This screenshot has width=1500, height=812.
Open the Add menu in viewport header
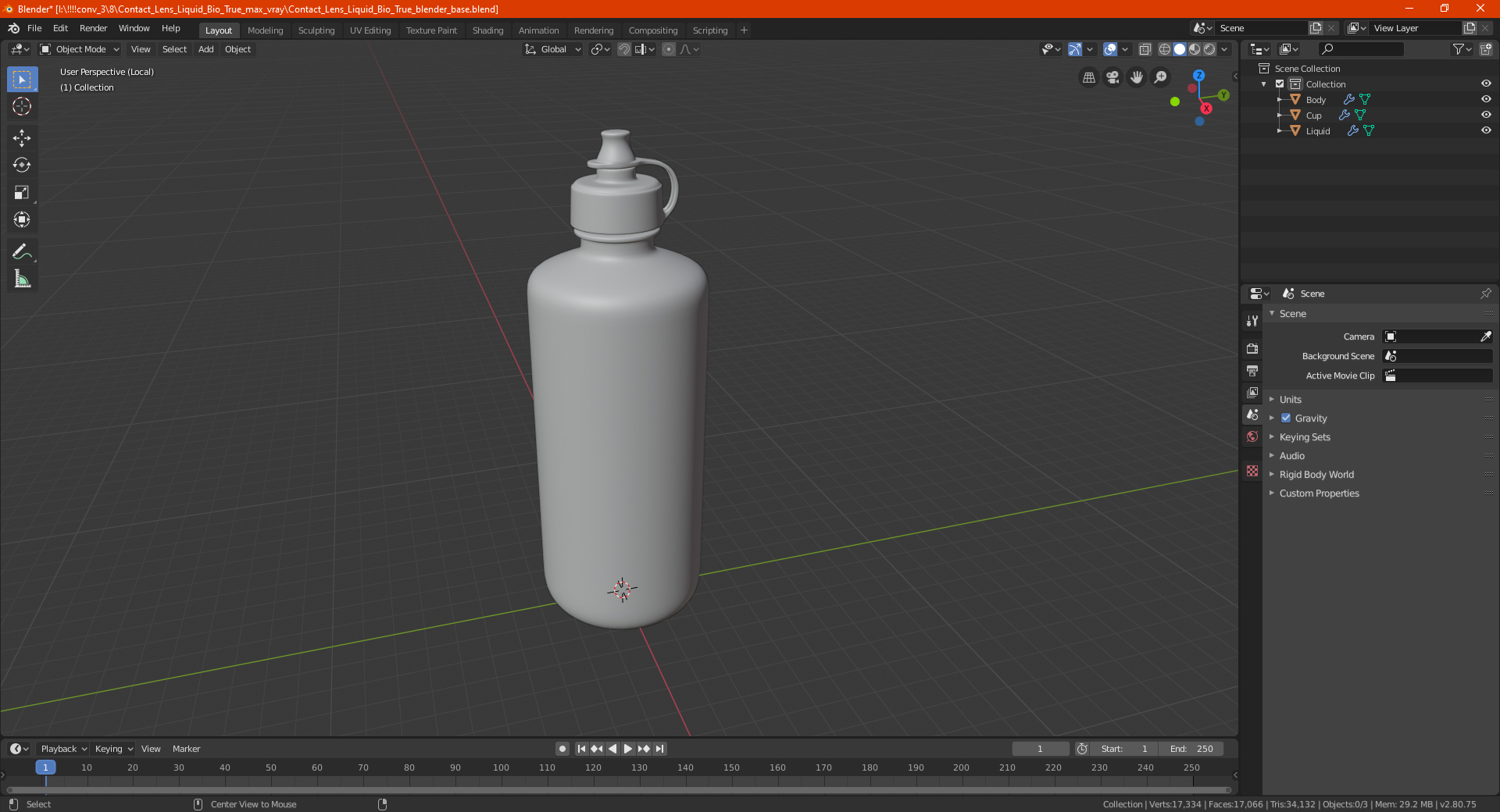205,49
